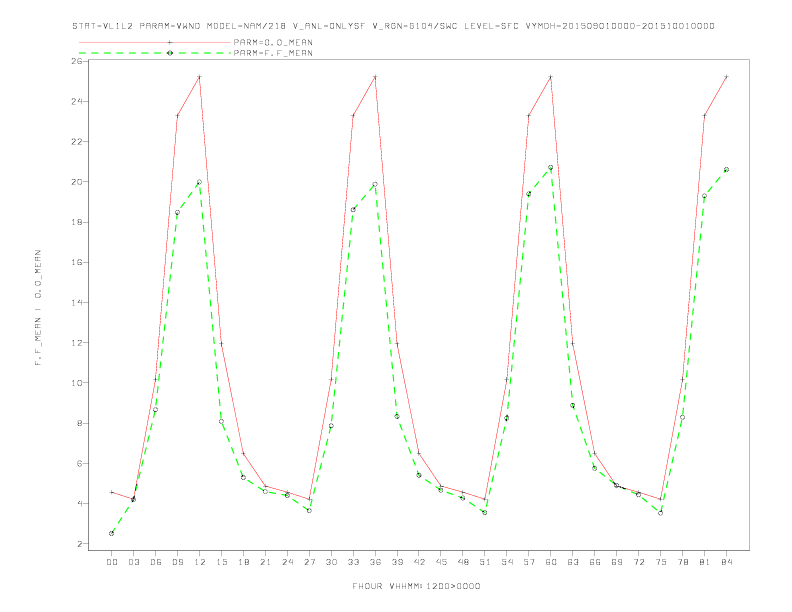This screenshot has height=612, width=792.
Task: Click the green circle data point at hour 60
Action: [551, 168]
